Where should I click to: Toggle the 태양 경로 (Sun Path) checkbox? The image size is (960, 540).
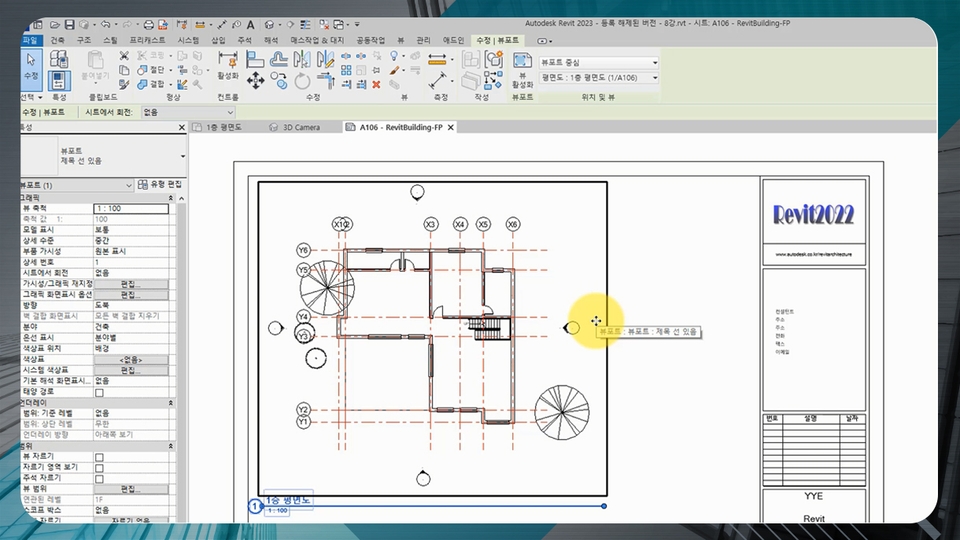99,392
